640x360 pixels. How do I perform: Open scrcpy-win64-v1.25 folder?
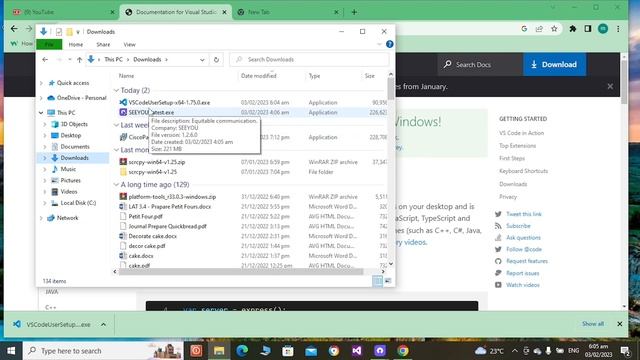[153, 172]
